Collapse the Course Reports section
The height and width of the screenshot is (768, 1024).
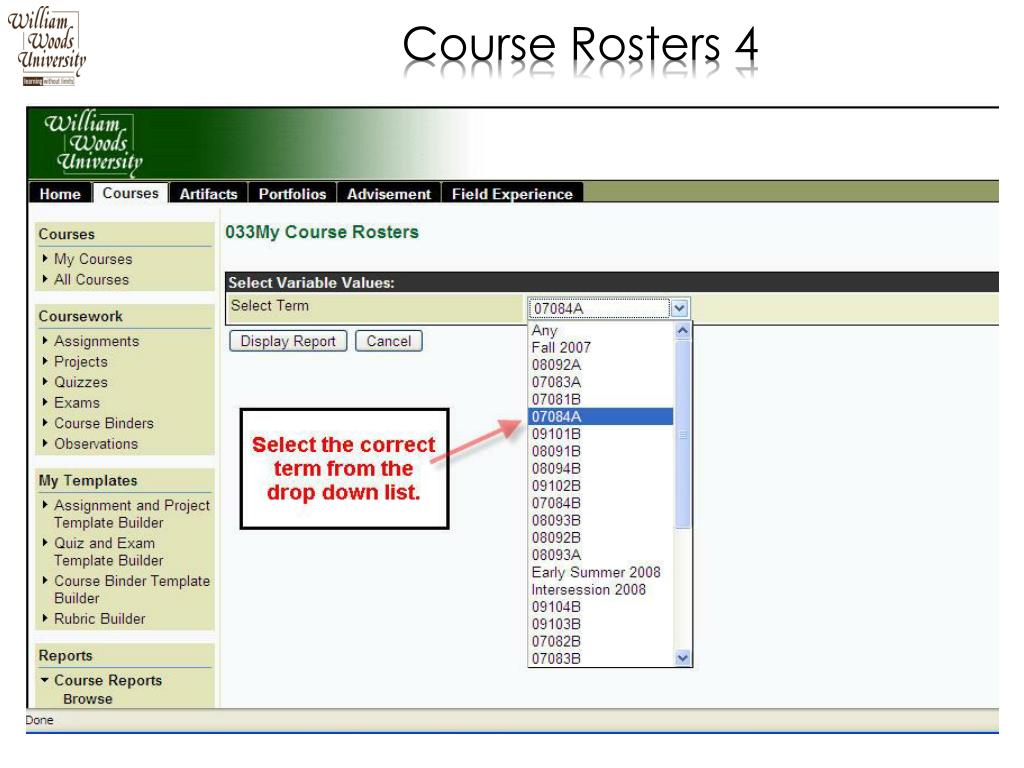click(x=44, y=680)
